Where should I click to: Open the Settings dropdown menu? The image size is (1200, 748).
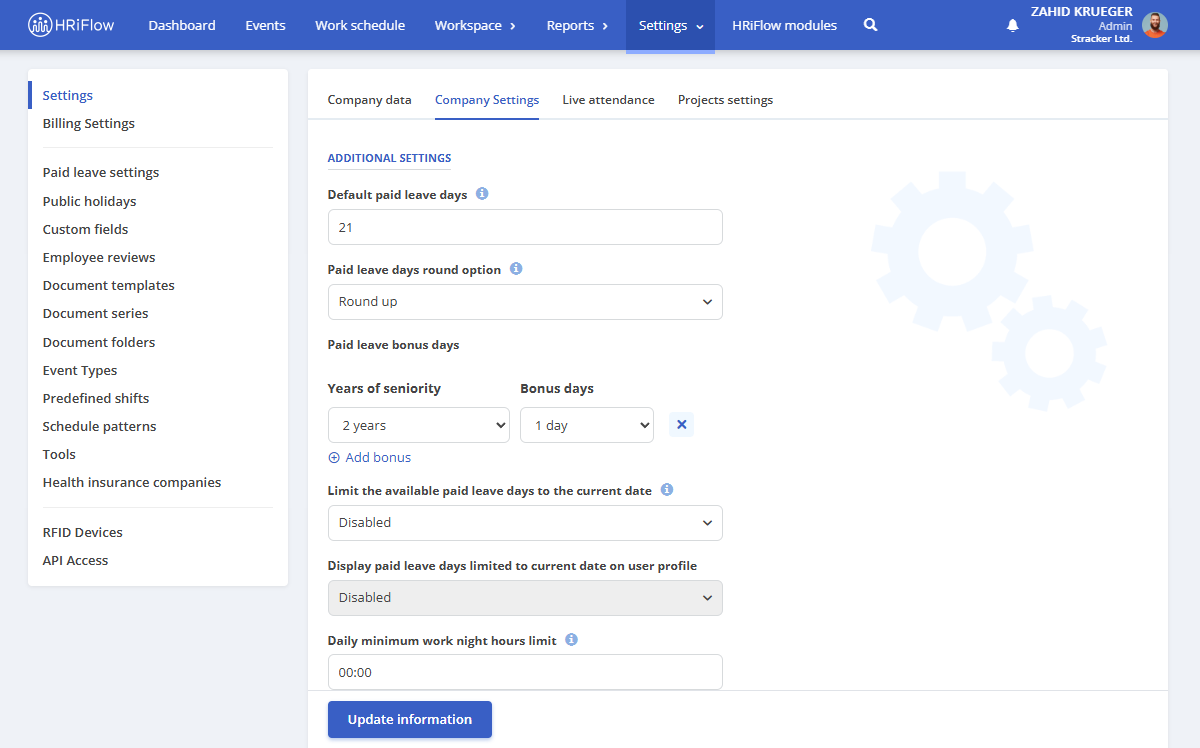click(670, 25)
